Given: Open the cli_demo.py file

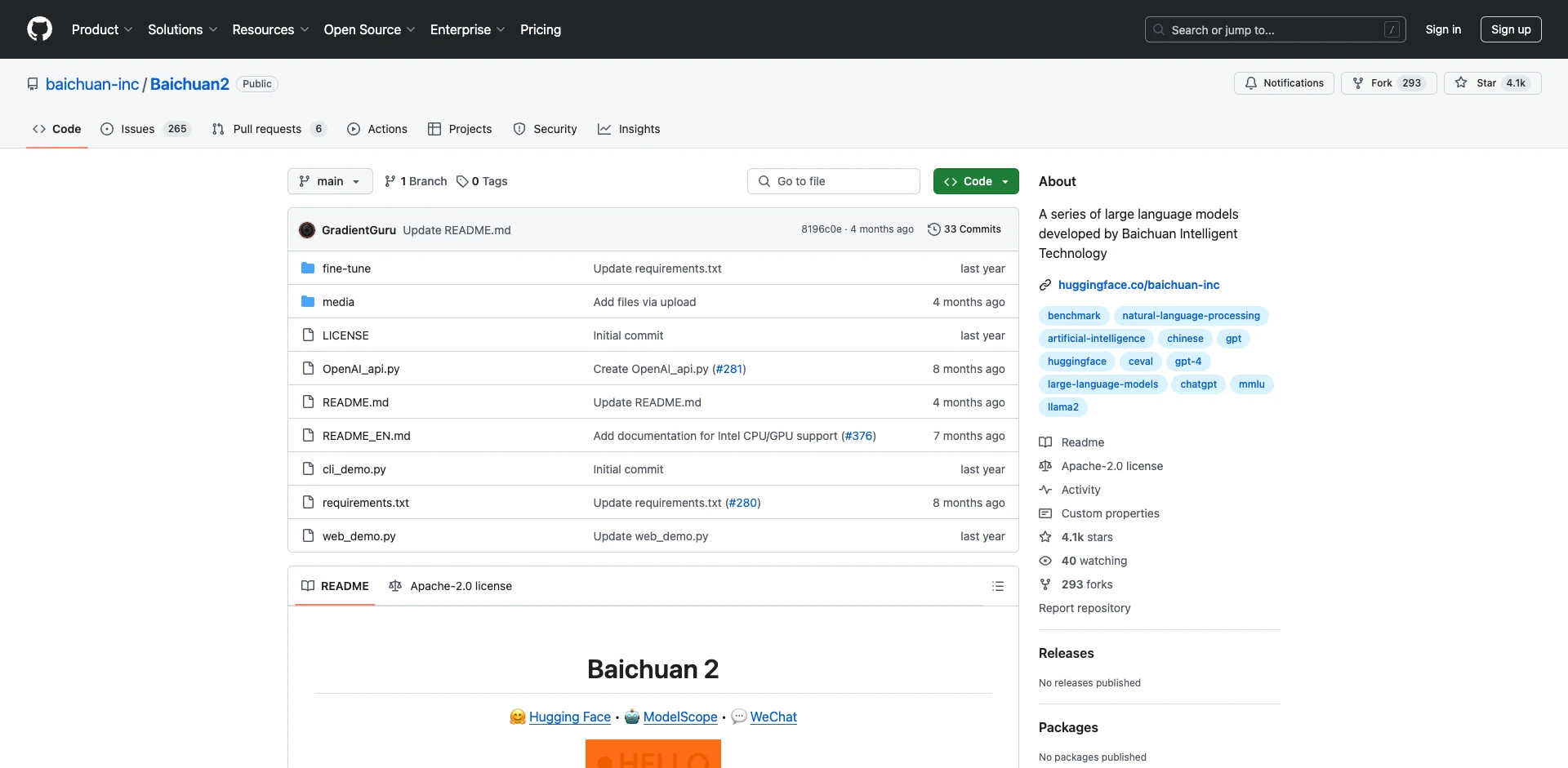Looking at the screenshot, I should click(354, 469).
